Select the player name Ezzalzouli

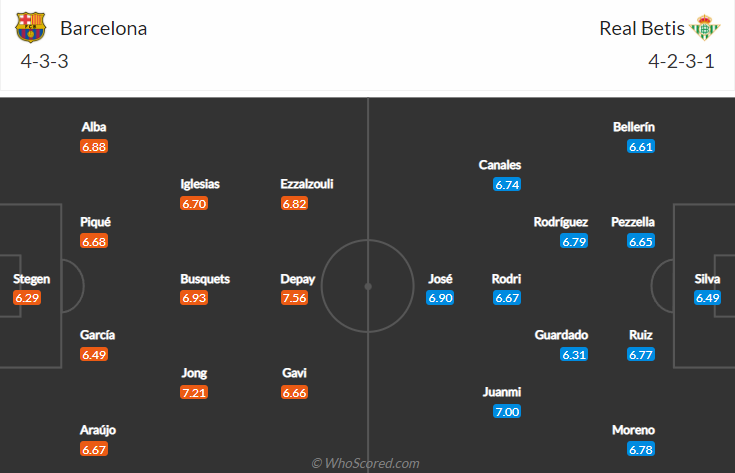[307, 184]
